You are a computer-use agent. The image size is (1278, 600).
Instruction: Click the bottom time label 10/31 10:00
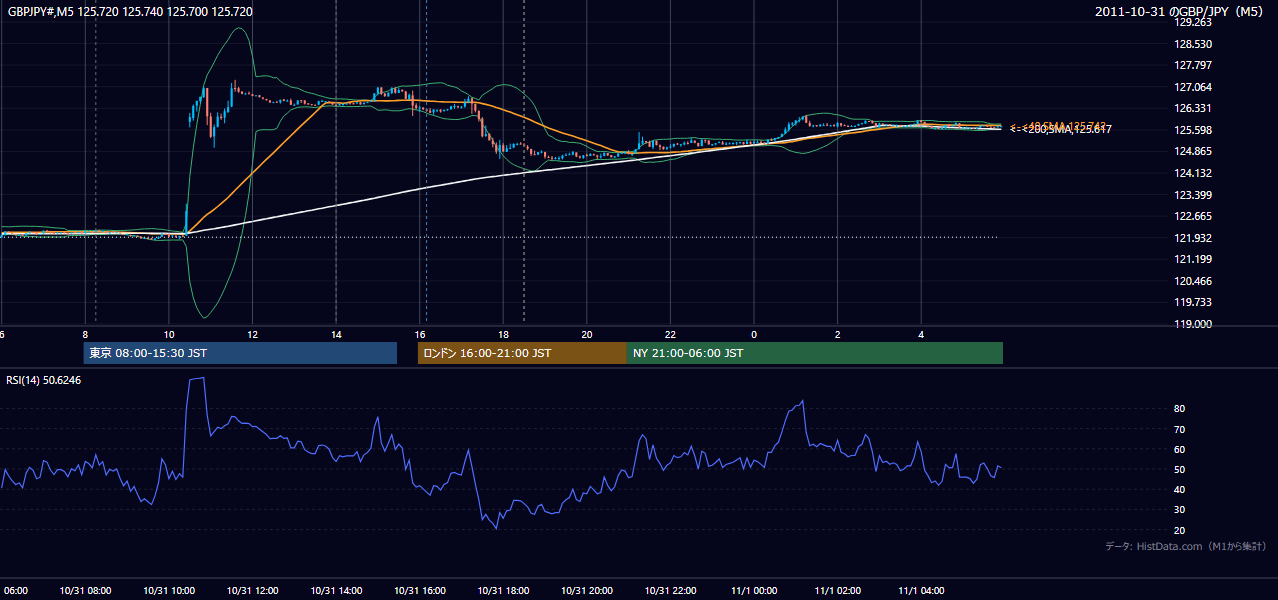(169, 591)
